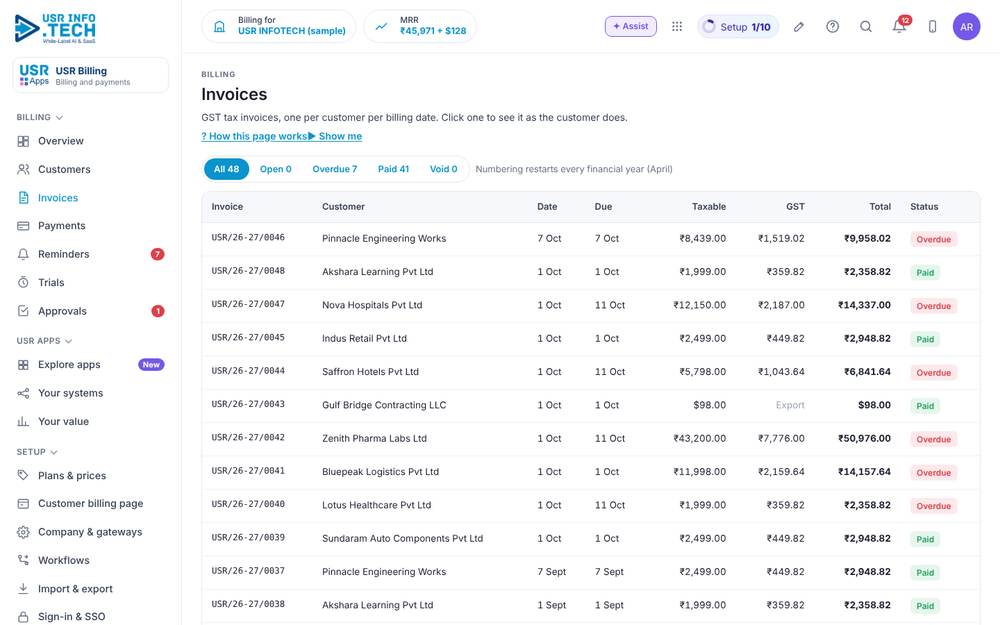
Task: Click the mobile phone preview icon
Action: point(932,27)
